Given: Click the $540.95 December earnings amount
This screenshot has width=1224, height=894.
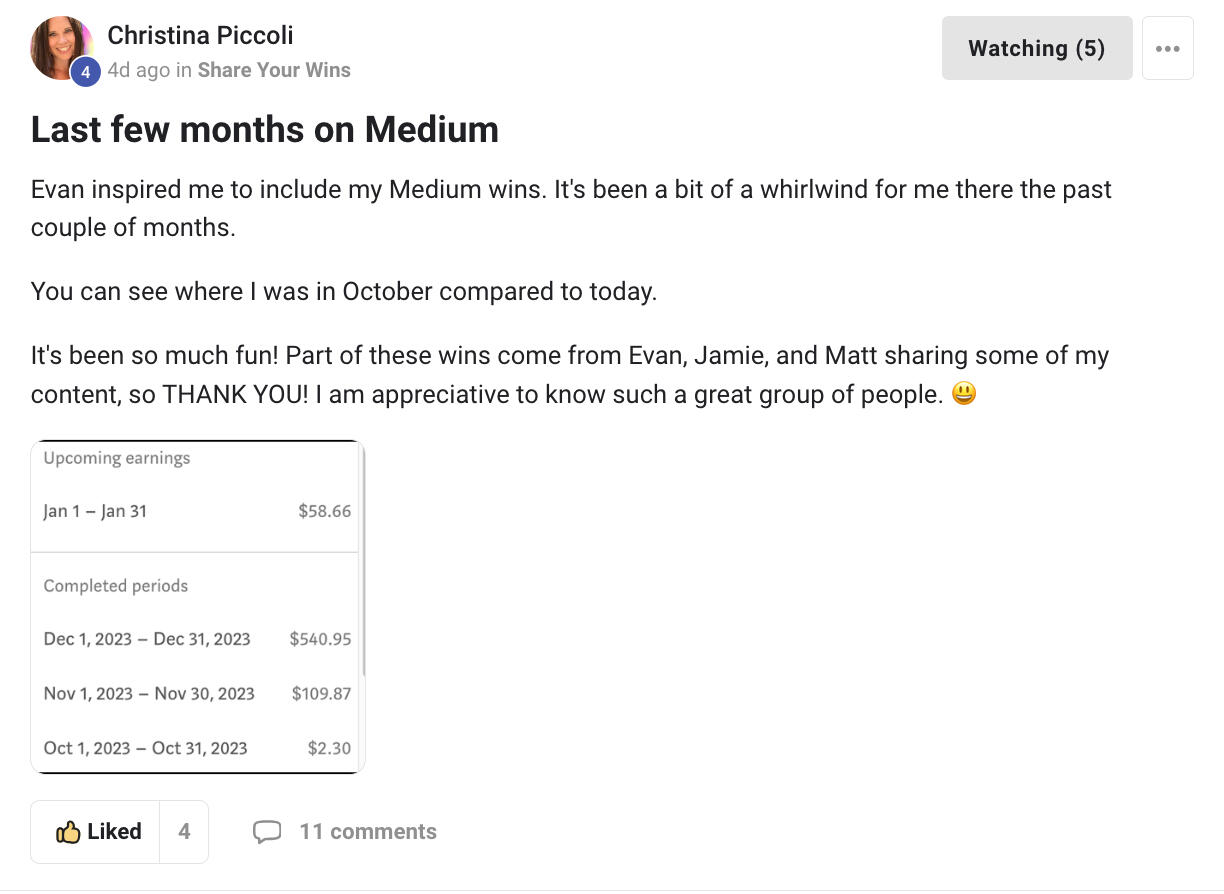Looking at the screenshot, I should click(320, 639).
